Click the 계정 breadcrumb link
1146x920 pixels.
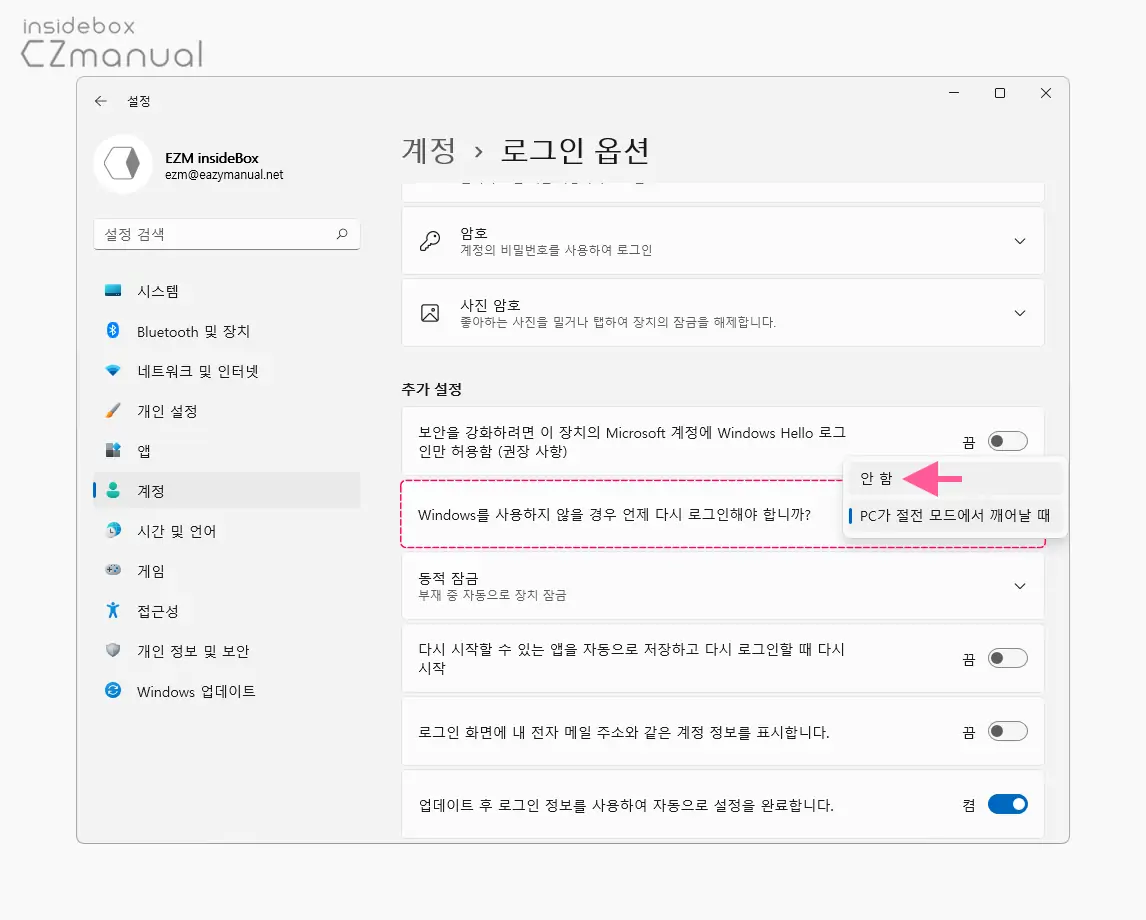click(429, 151)
